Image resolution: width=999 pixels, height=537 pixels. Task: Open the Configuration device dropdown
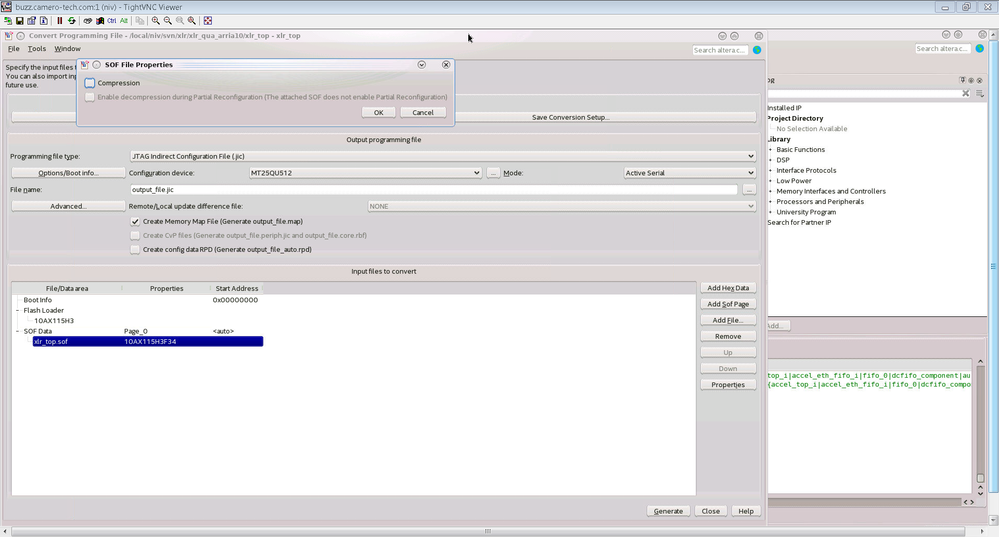pos(366,173)
